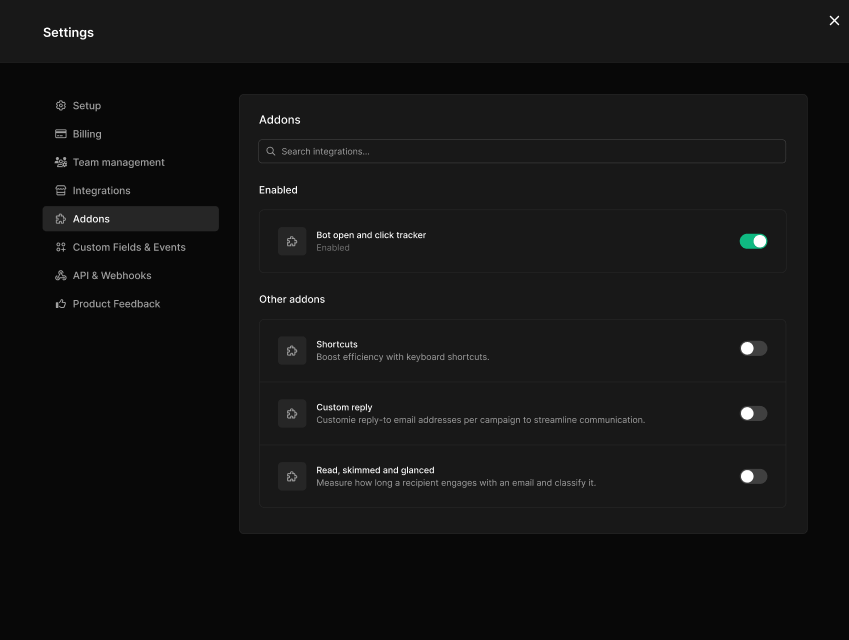This screenshot has height=640, width=849.
Task: Switch to the Billing settings section
Action: click(x=87, y=133)
